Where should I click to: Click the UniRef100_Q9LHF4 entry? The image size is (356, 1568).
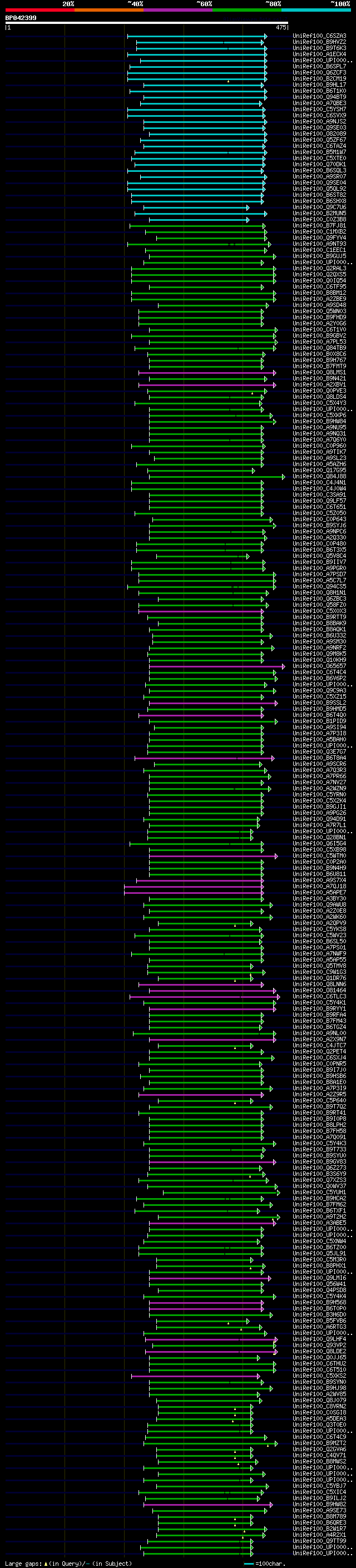(x=319, y=1339)
